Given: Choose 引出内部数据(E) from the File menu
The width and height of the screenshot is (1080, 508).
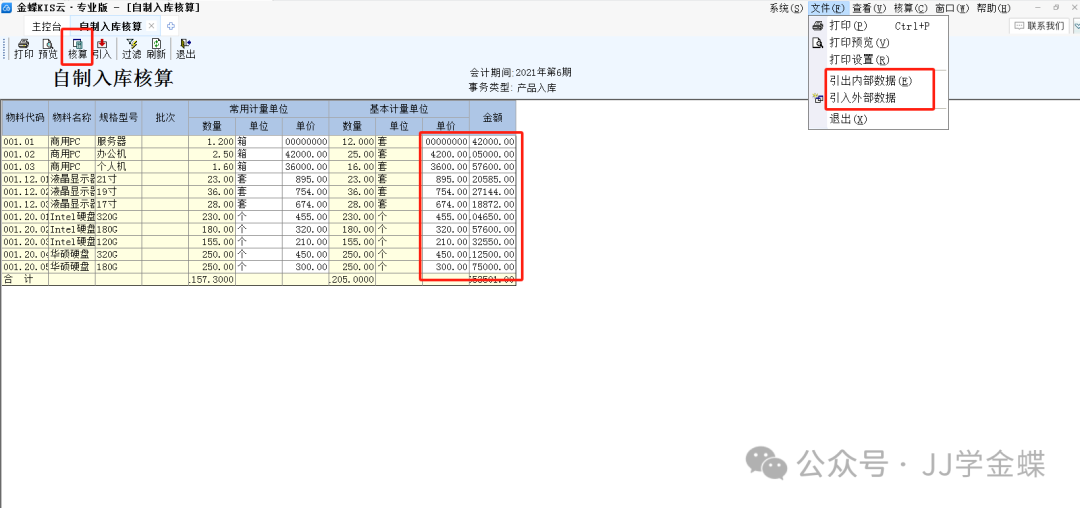Looking at the screenshot, I should pyautogui.click(x=869, y=80).
